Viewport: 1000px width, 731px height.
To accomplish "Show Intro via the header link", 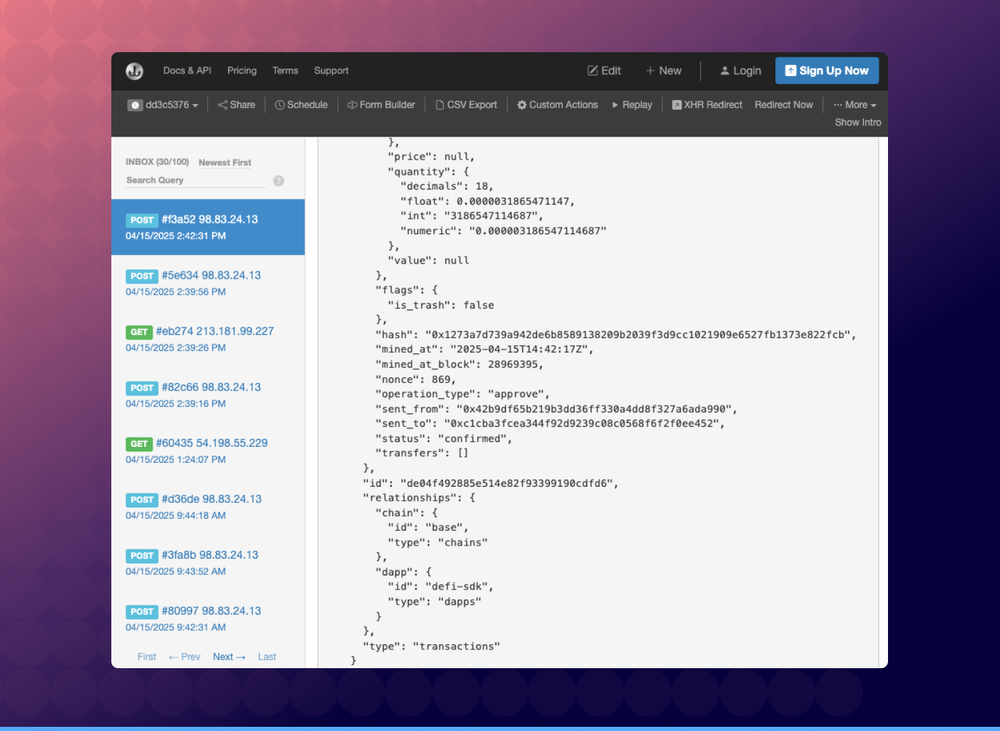I will 857,122.
